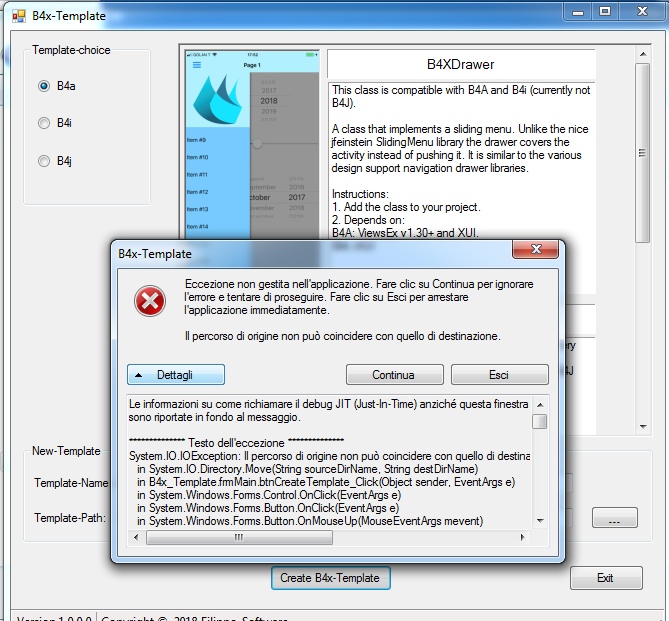This screenshot has width=669, height=621.
Task: Maximize the B4x-Template main window
Action: coord(605,12)
